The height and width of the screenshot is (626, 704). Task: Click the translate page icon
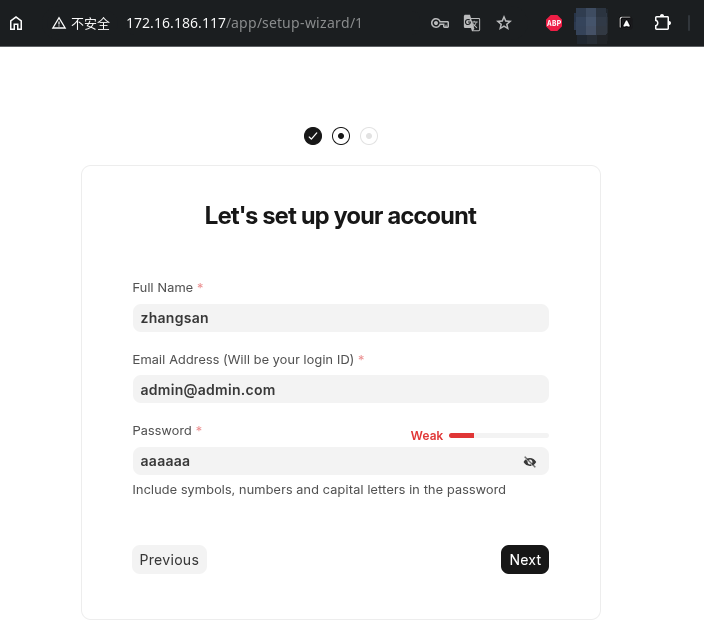472,23
